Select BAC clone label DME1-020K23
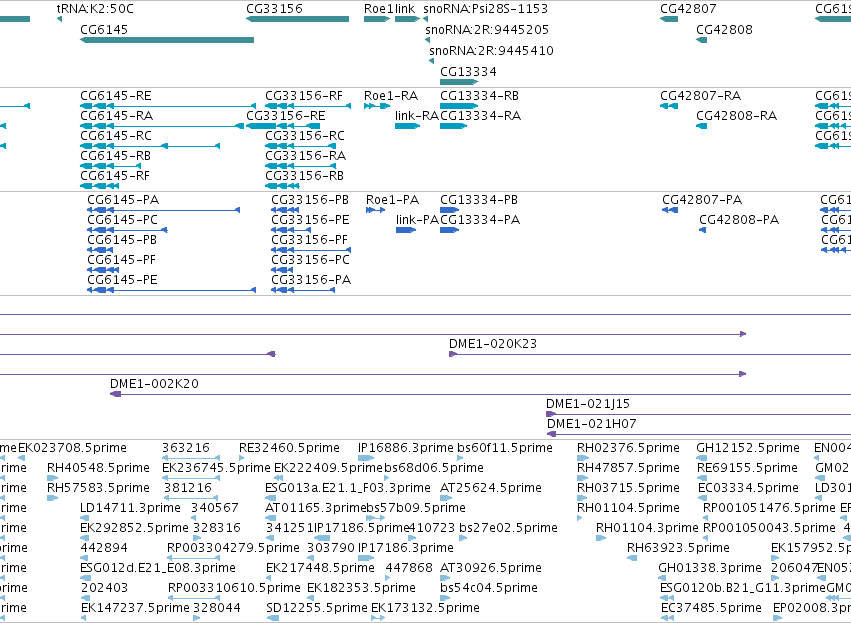Viewport: 851px width, 623px height. coord(493,344)
